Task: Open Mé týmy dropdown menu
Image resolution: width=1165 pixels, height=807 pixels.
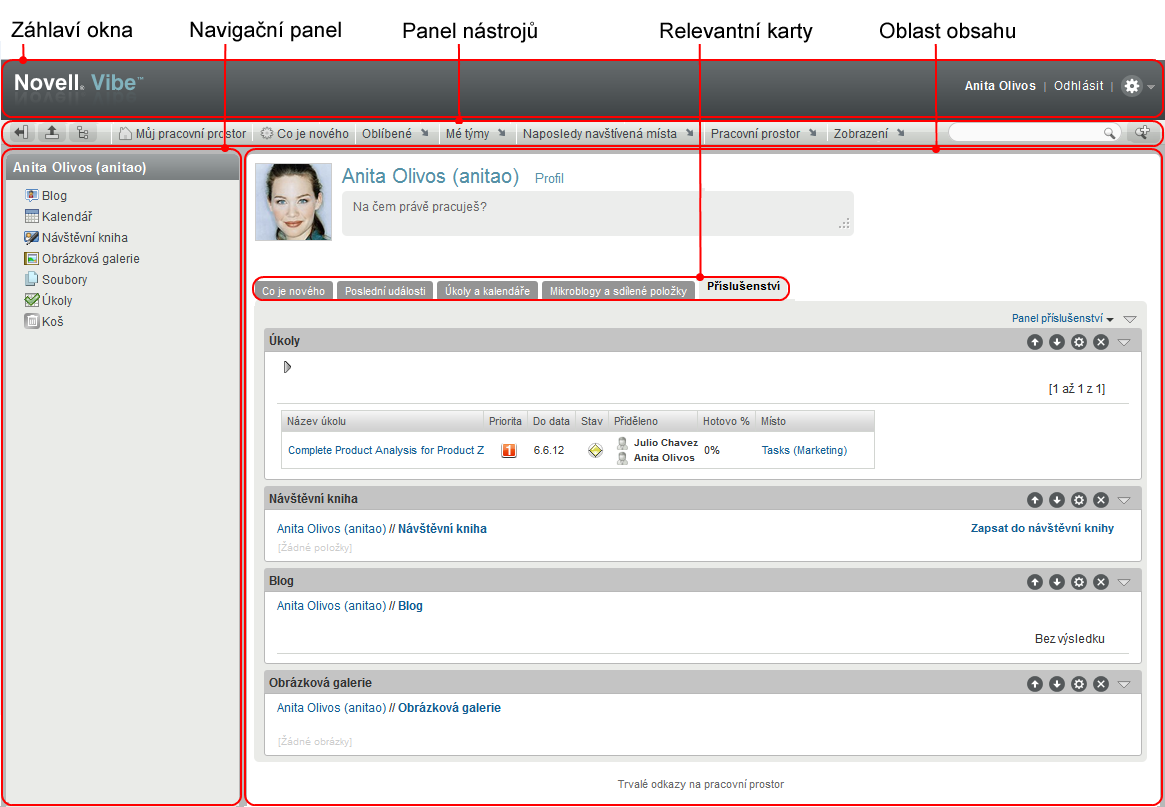Action: (x=476, y=134)
